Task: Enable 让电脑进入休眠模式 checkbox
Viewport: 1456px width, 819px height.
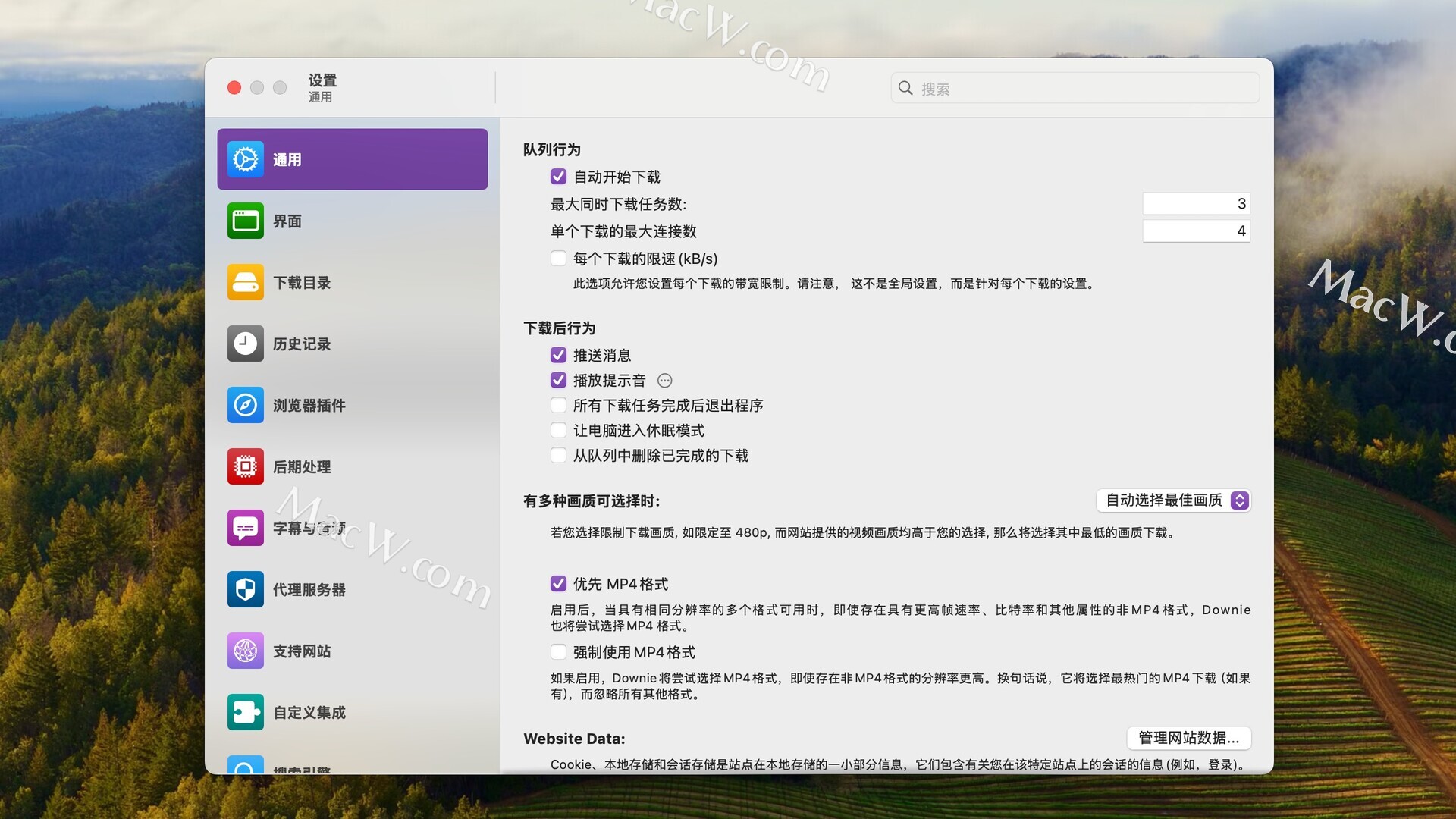Action: (558, 430)
